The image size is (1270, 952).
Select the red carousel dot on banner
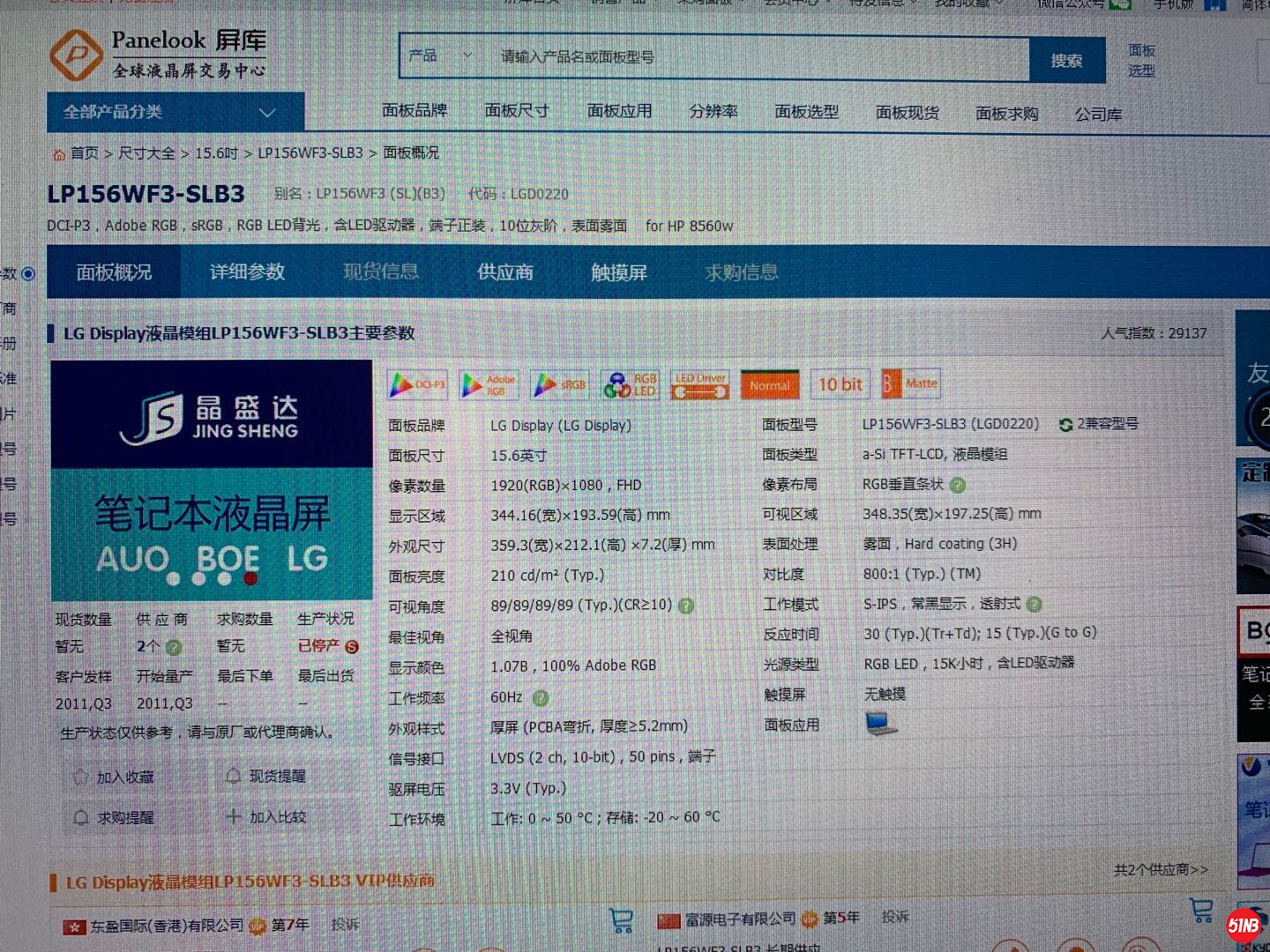pos(250,579)
